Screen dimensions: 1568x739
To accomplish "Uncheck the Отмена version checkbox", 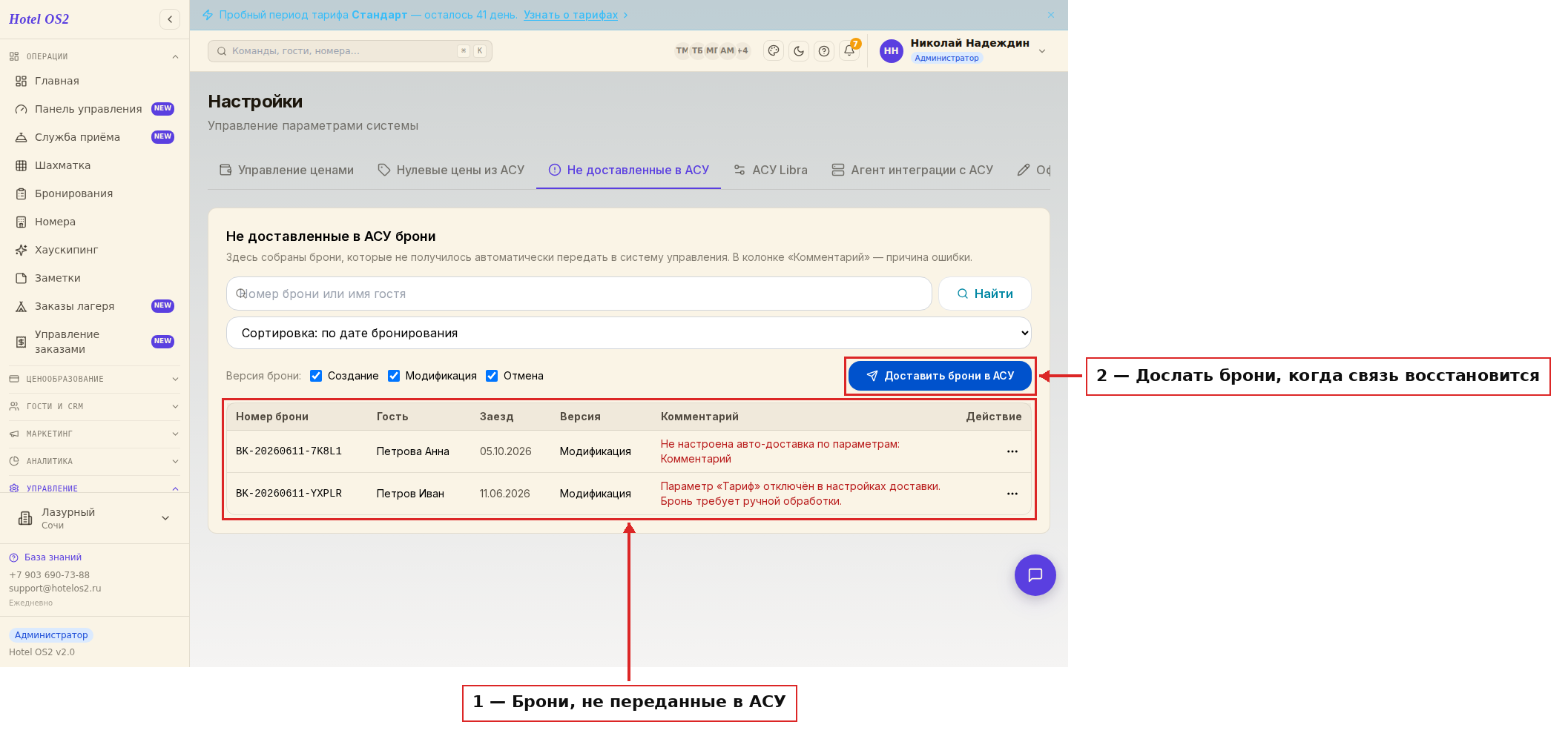I will click(x=492, y=376).
